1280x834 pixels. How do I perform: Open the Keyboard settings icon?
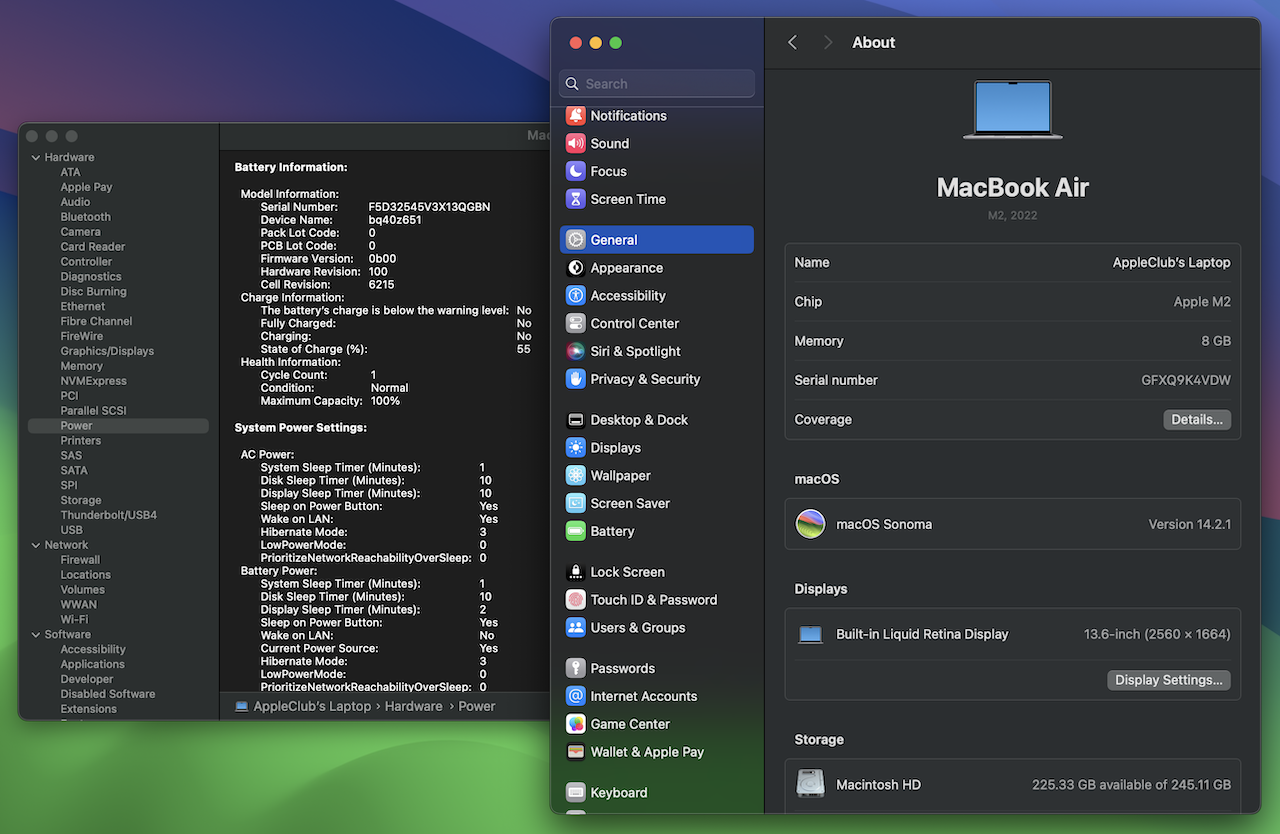click(x=575, y=793)
